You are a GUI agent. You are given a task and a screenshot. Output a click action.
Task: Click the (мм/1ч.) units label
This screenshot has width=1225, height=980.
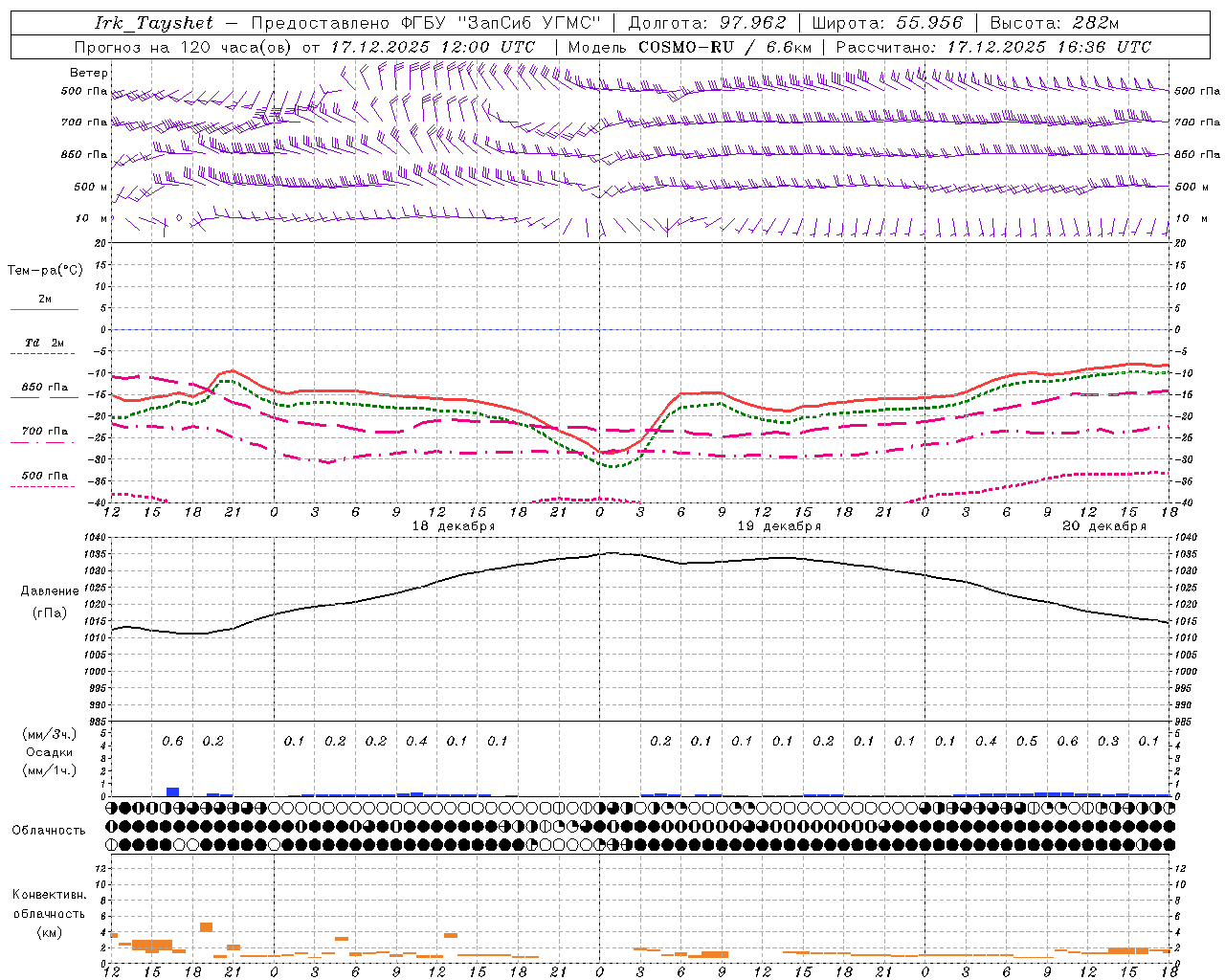click(x=52, y=770)
